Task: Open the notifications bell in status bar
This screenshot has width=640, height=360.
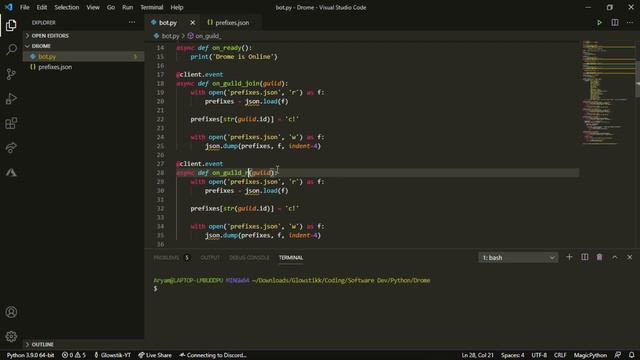Action: pos(631,355)
